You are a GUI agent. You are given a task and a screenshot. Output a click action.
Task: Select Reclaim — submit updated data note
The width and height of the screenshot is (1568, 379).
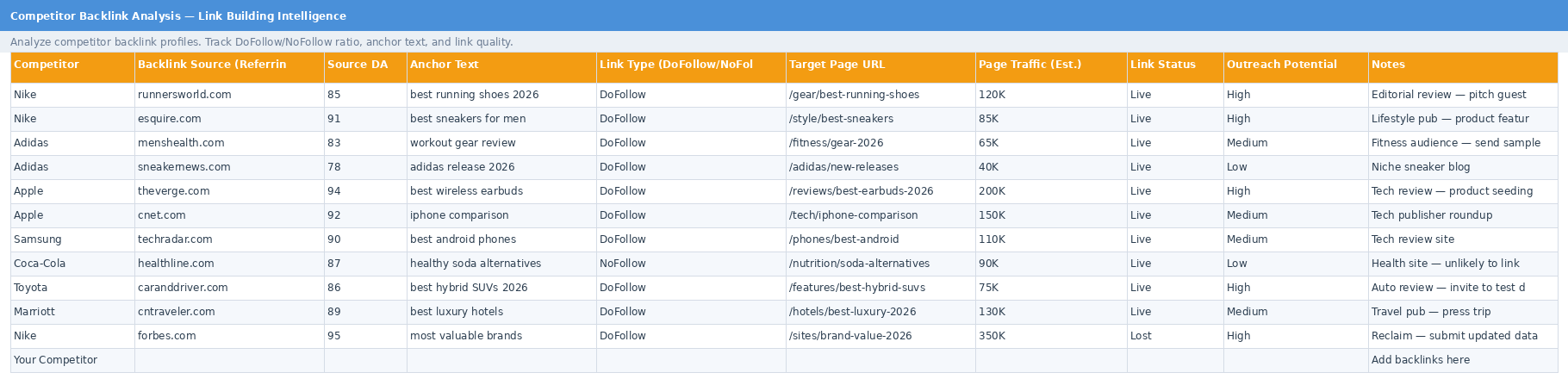[x=1463, y=337]
